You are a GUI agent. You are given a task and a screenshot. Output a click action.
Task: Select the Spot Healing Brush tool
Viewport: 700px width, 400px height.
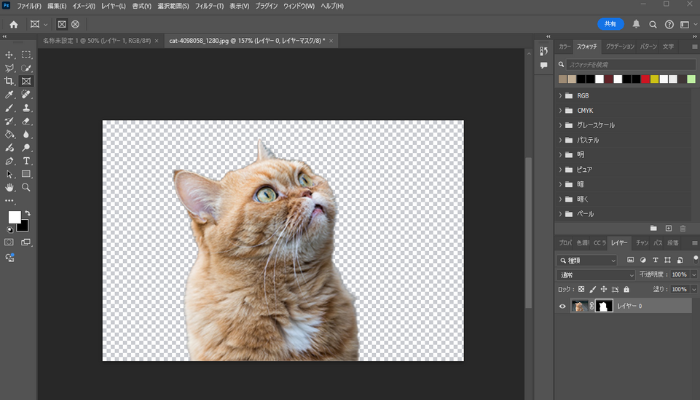26,94
